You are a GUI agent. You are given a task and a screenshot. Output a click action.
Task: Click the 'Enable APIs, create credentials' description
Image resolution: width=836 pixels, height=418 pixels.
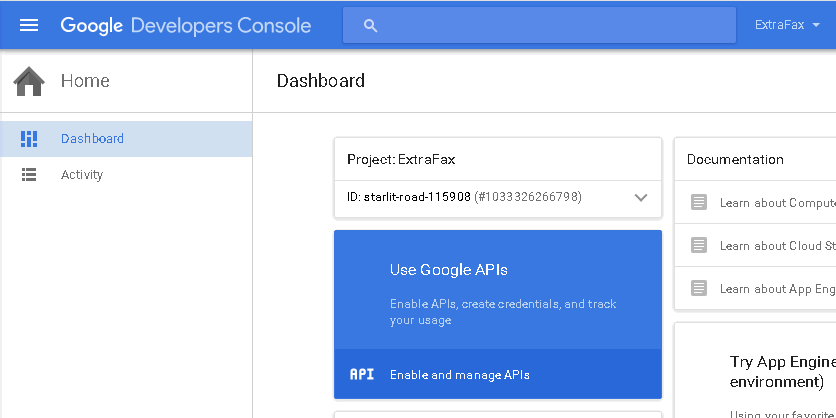(x=503, y=312)
